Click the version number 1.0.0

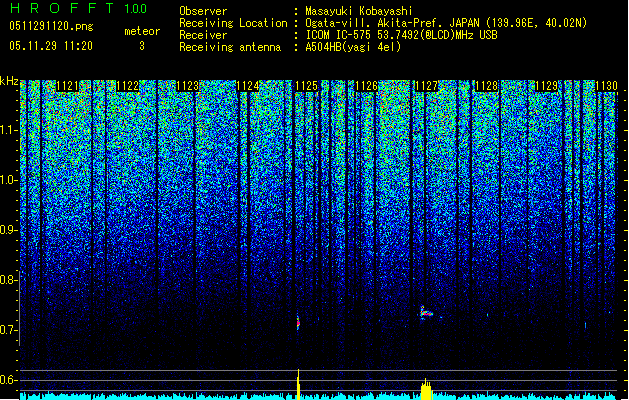tap(135, 9)
